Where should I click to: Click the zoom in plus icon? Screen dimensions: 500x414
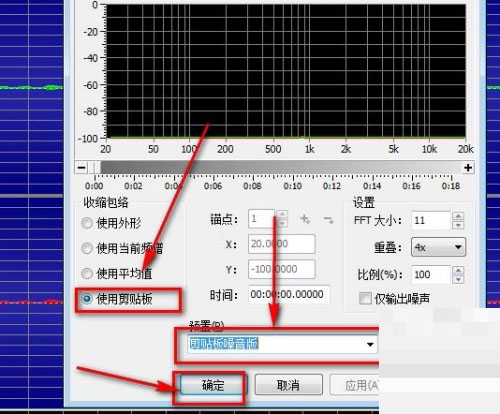pyautogui.click(x=468, y=167)
